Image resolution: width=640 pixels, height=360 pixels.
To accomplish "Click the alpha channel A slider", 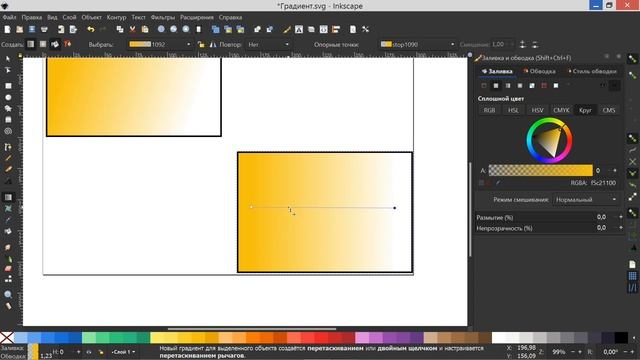I will click(541, 170).
